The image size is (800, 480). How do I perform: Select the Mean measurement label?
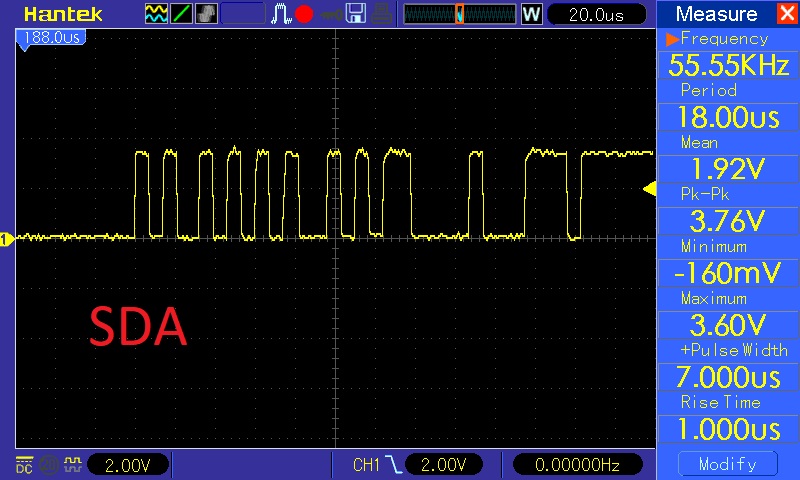[699, 142]
